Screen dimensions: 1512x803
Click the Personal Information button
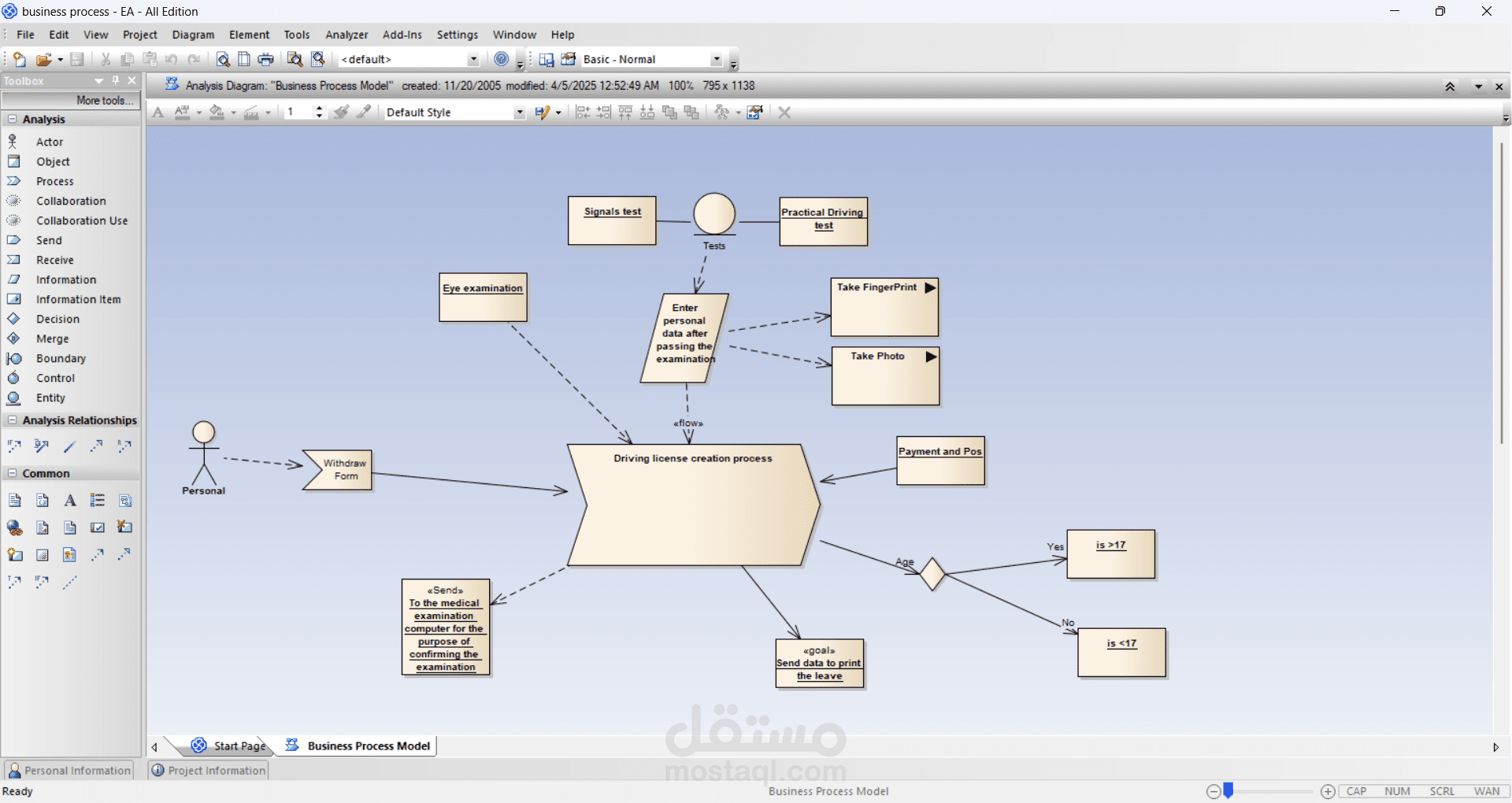click(x=69, y=770)
